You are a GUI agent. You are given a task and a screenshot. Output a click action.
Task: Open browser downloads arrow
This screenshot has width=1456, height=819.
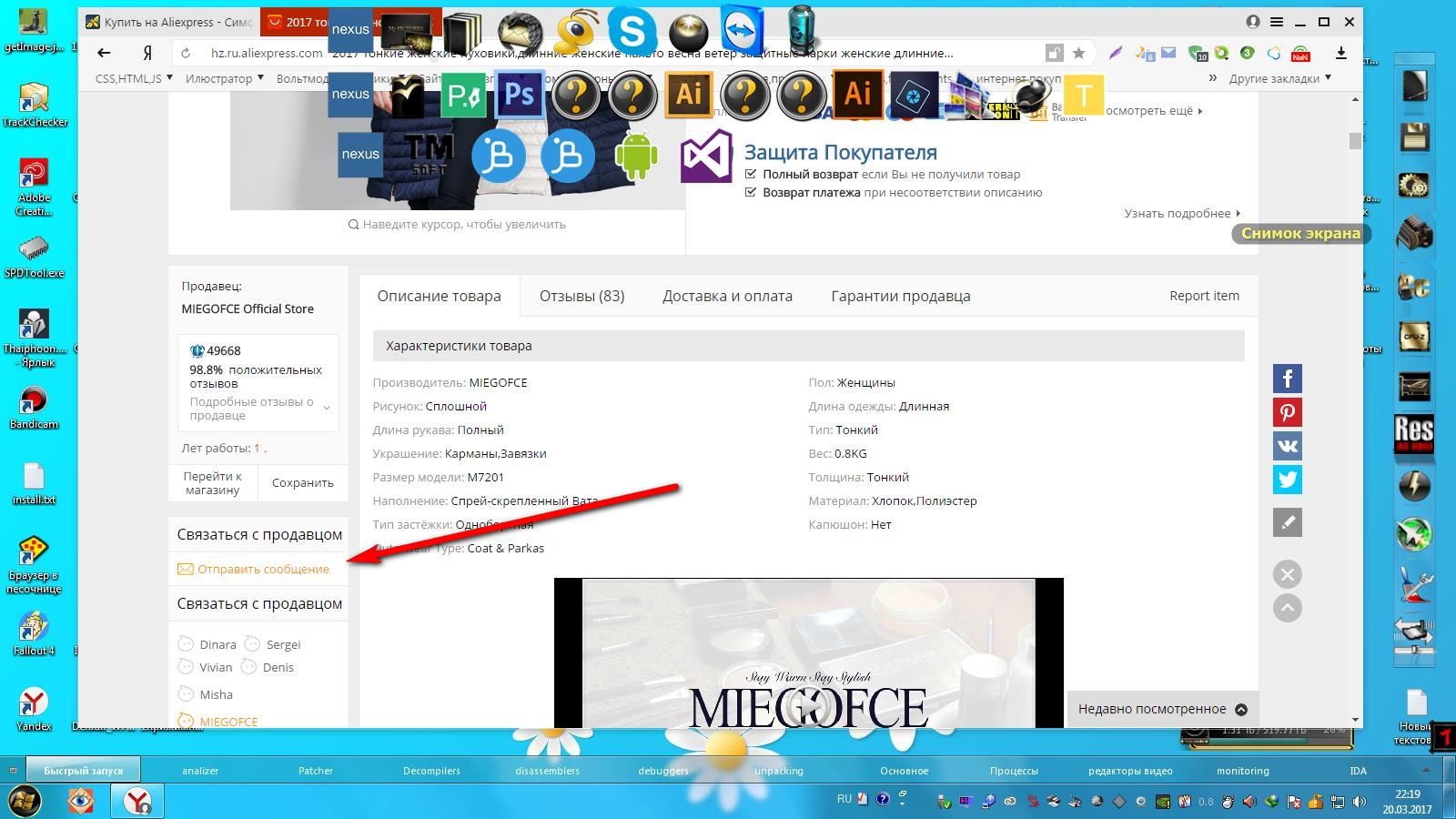1341,53
